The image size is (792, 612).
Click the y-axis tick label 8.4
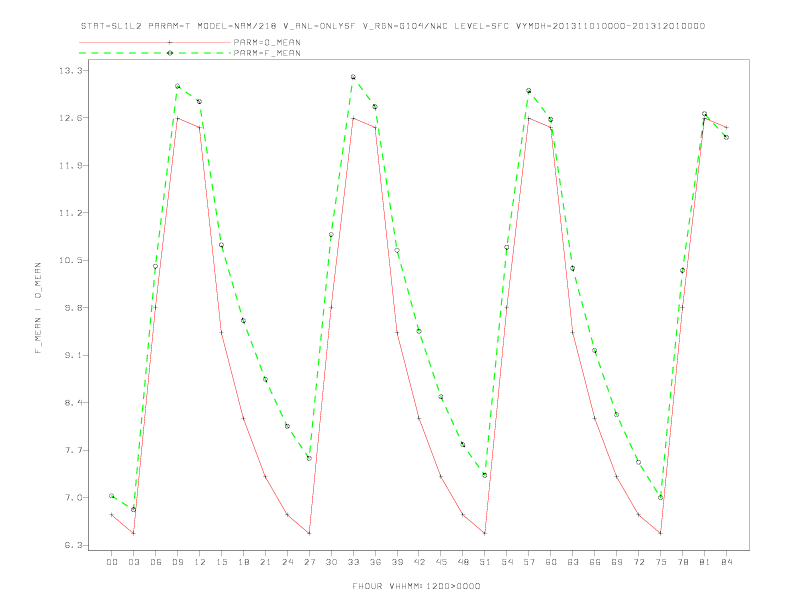click(x=73, y=403)
